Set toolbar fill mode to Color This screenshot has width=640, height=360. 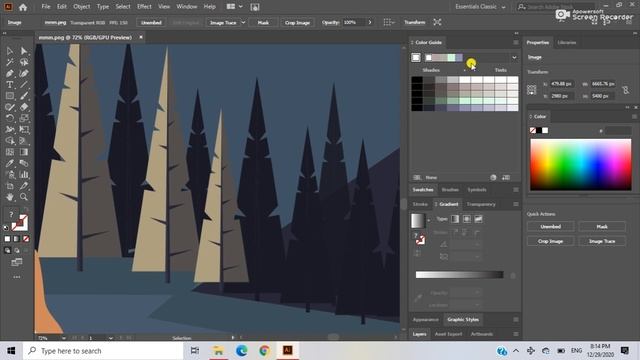pos(7,239)
